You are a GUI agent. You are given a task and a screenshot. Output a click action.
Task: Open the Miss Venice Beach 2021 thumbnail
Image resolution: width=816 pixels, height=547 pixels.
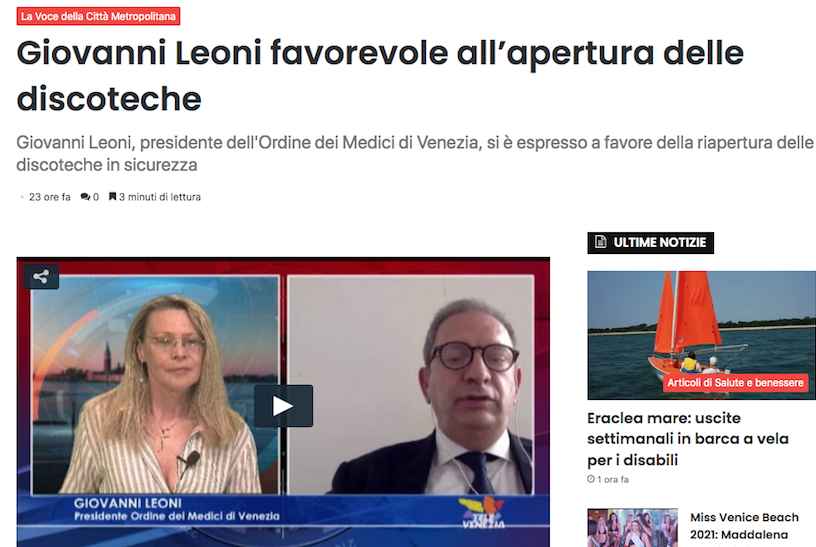pos(633,528)
